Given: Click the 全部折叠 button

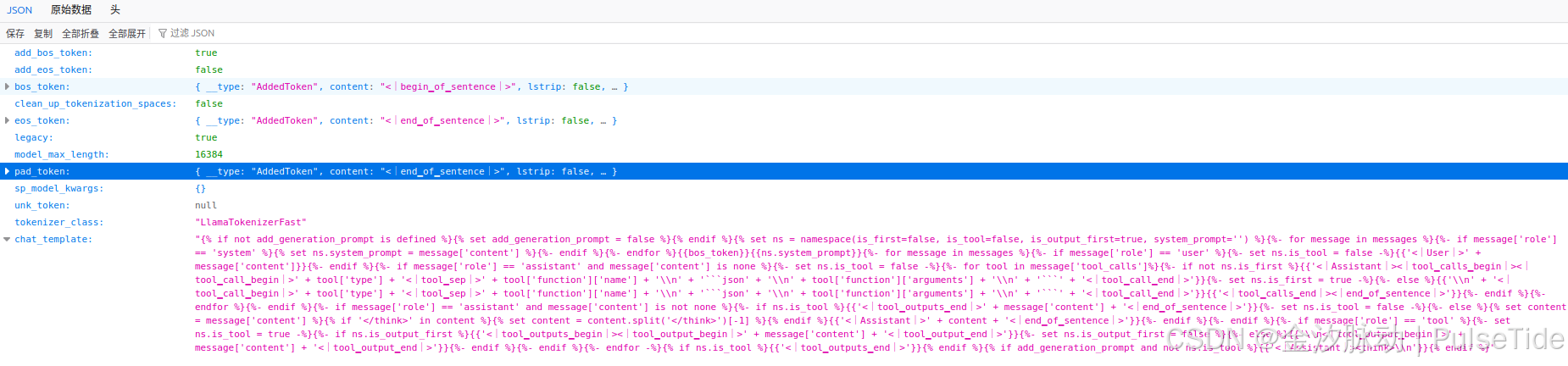Looking at the screenshot, I should tap(81, 33).
